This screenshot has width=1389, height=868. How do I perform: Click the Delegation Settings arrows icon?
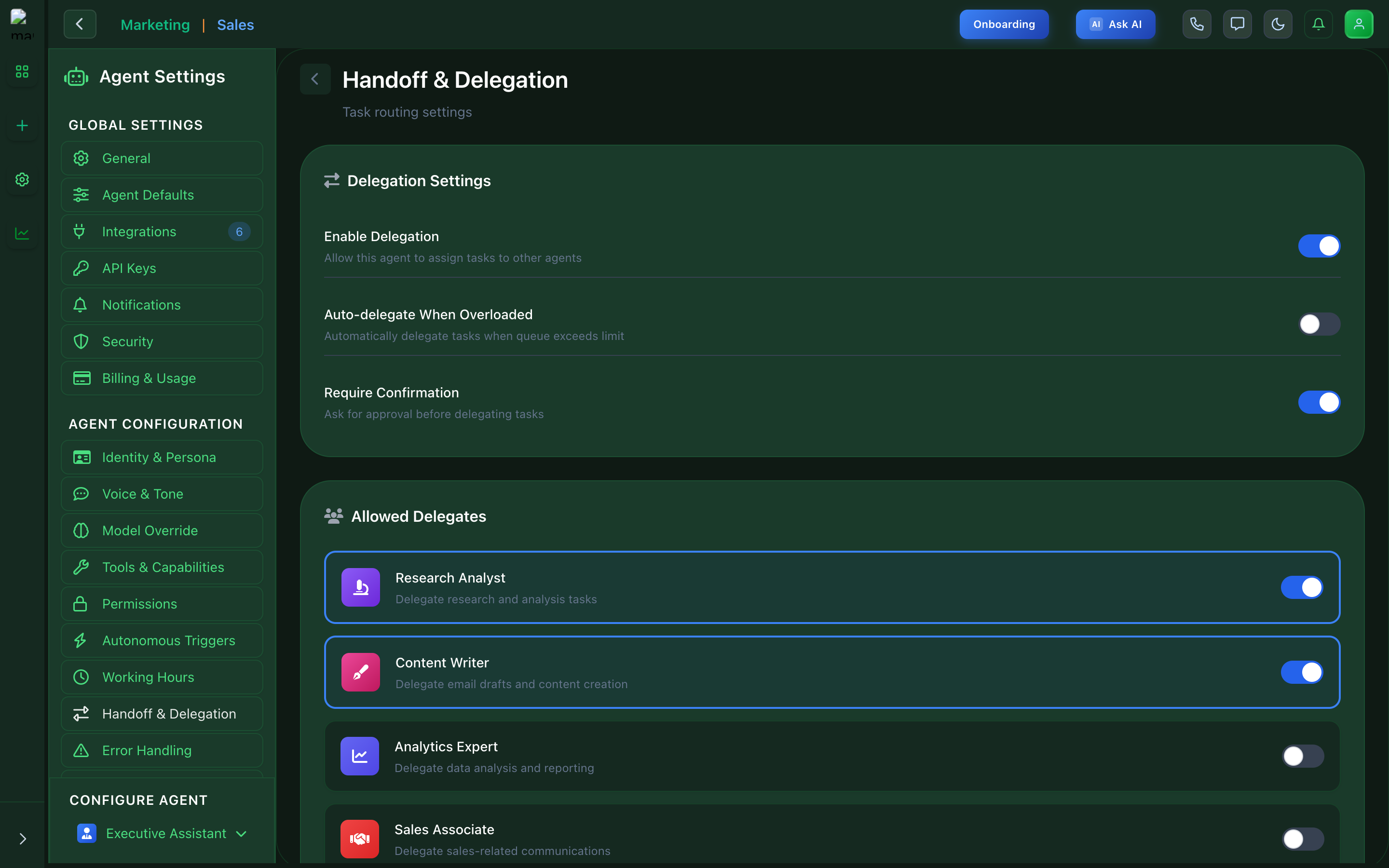(332, 180)
